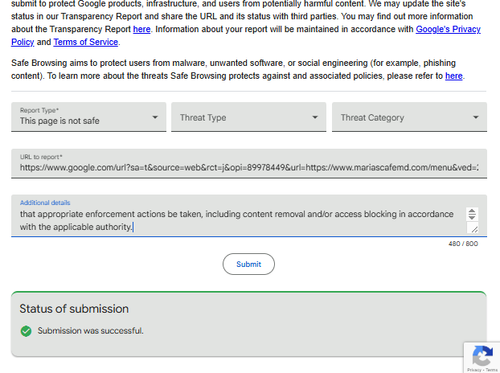The height and width of the screenshot is (373, 500).
Task: Click the Submit button
Action: 249,264
